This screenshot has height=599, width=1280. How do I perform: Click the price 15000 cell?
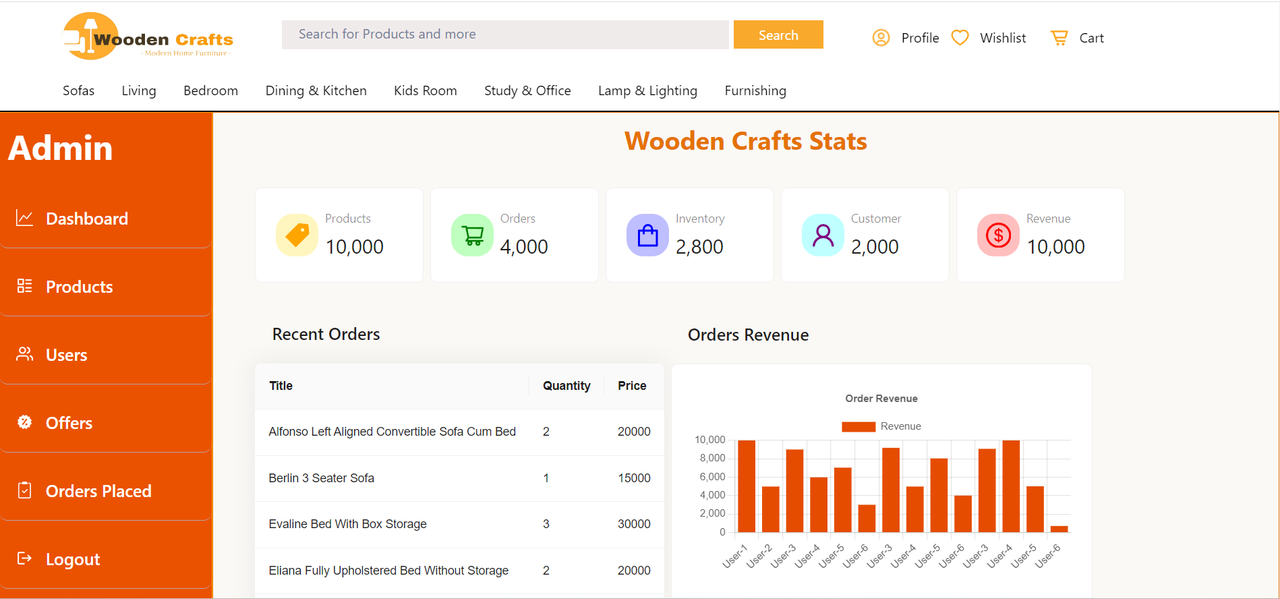[634, 478]
